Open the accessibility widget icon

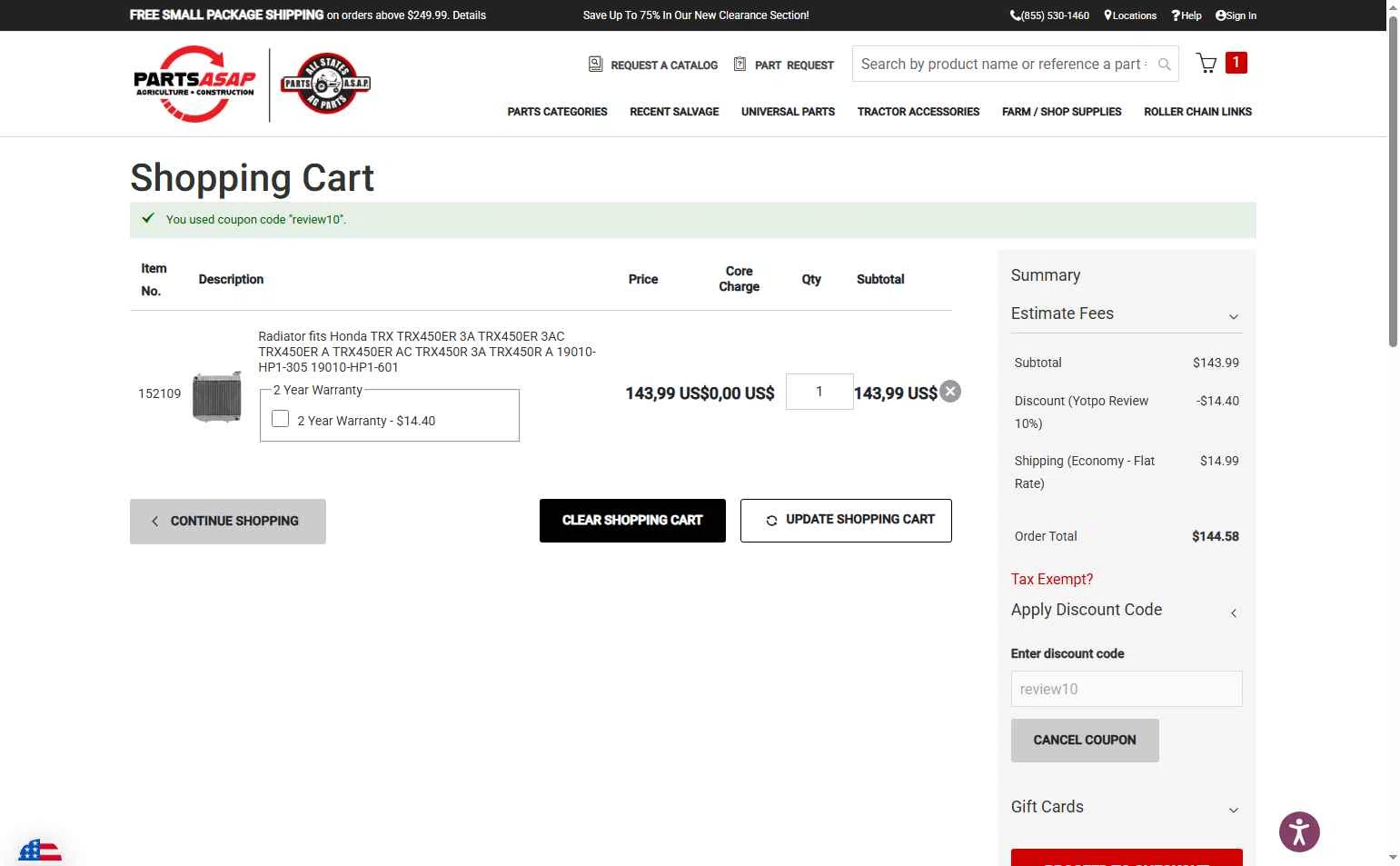[1299, 831]
